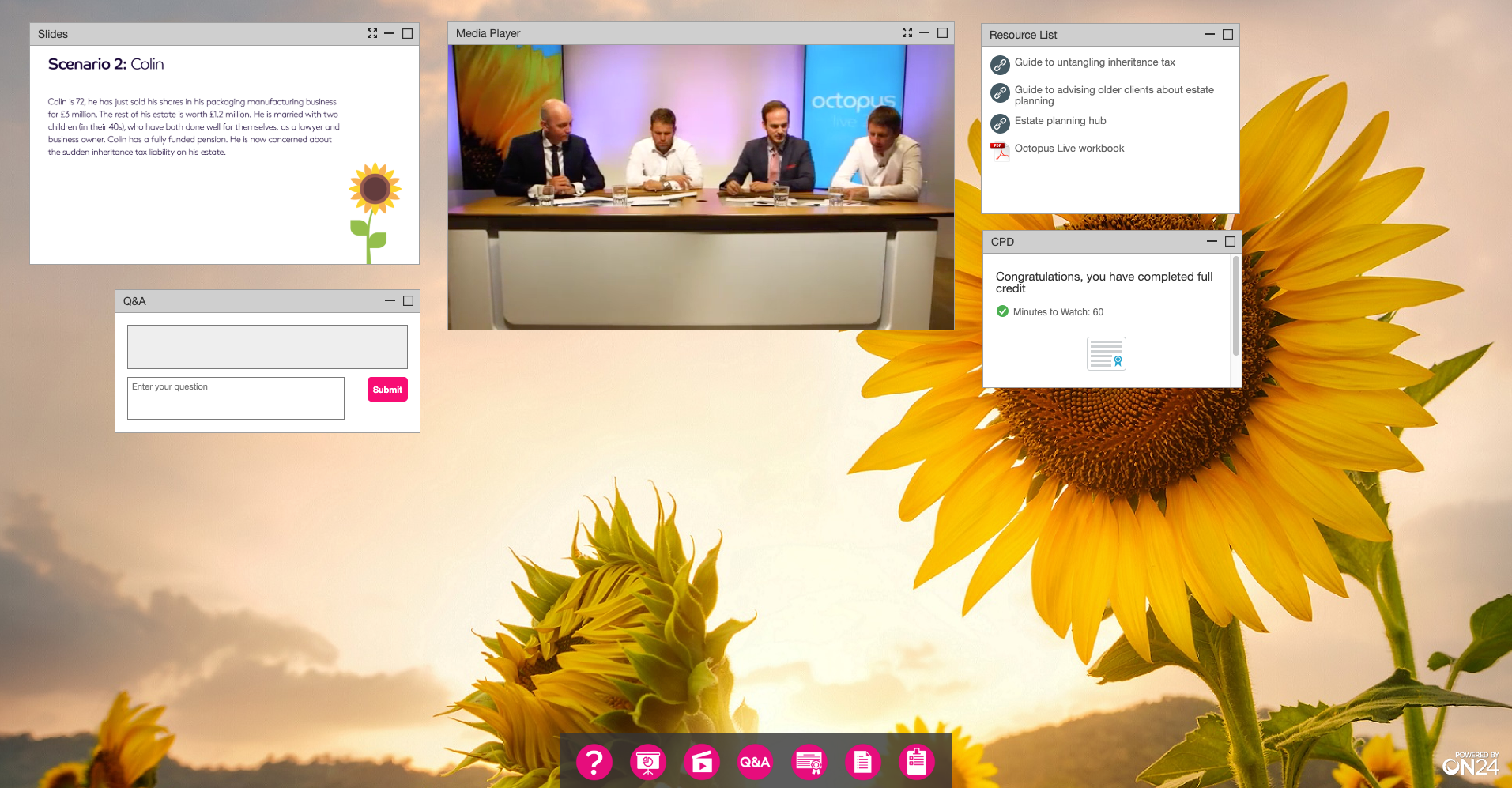
Task: Open the Q&A dock icon
Action: [755, 762]
